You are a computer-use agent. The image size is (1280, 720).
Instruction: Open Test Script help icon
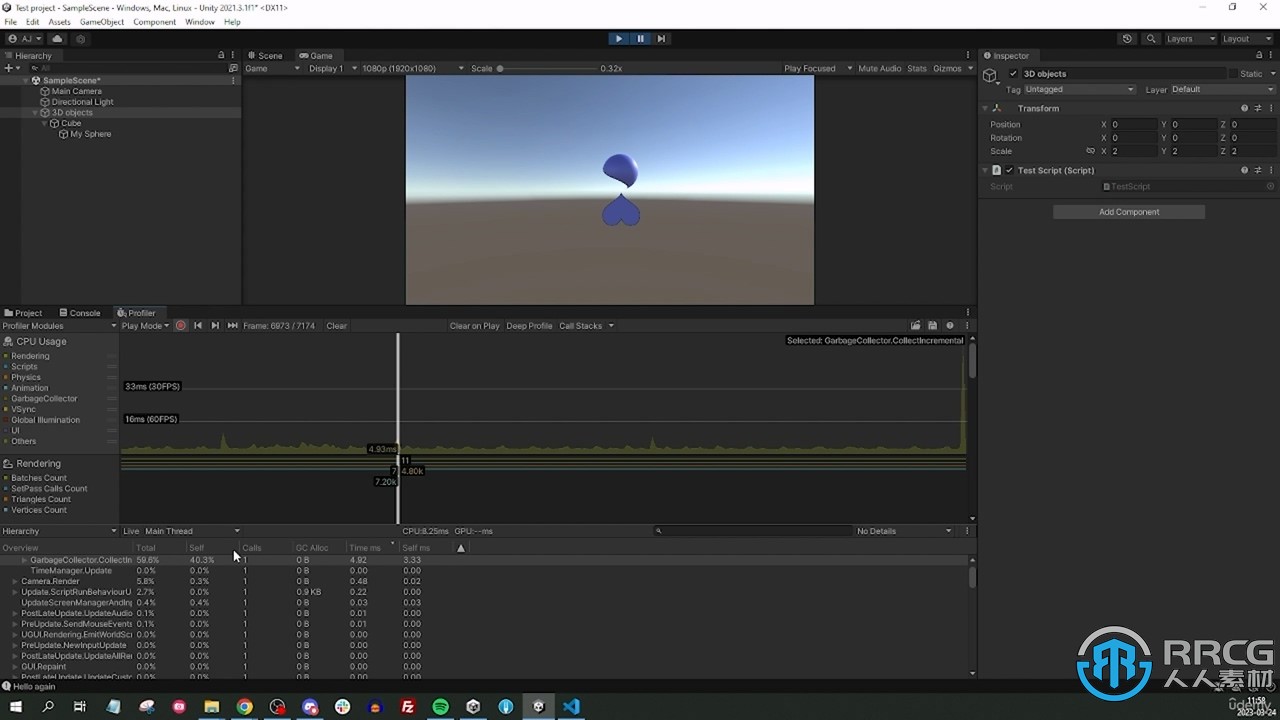(x=1244, y=170)
